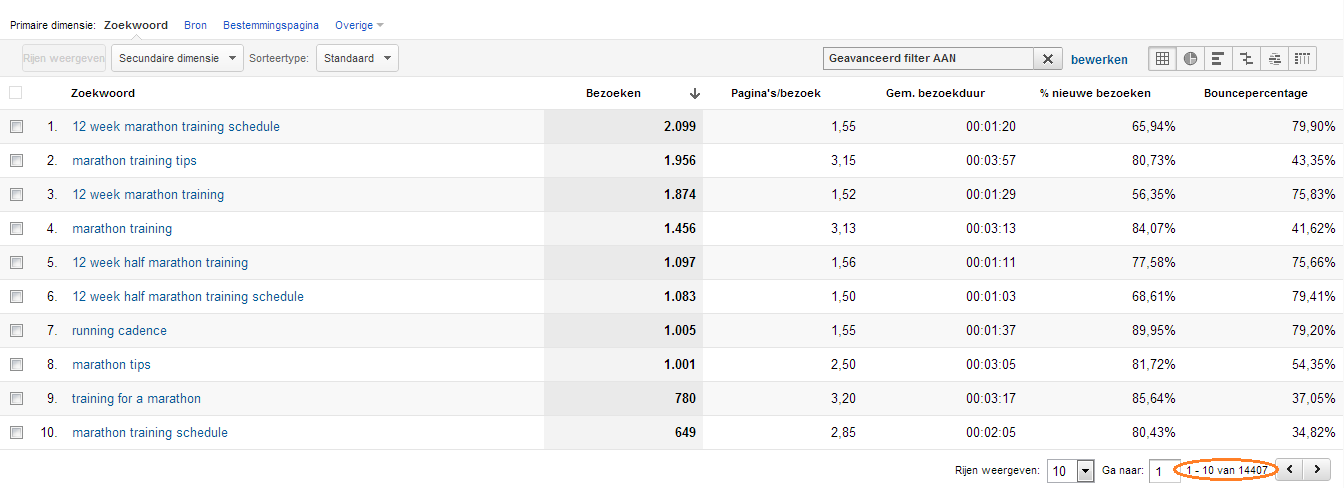Open the 'Secundaire dimensie' dropdown
This screenshot has height=488, width=1344.
pos(177,59)
